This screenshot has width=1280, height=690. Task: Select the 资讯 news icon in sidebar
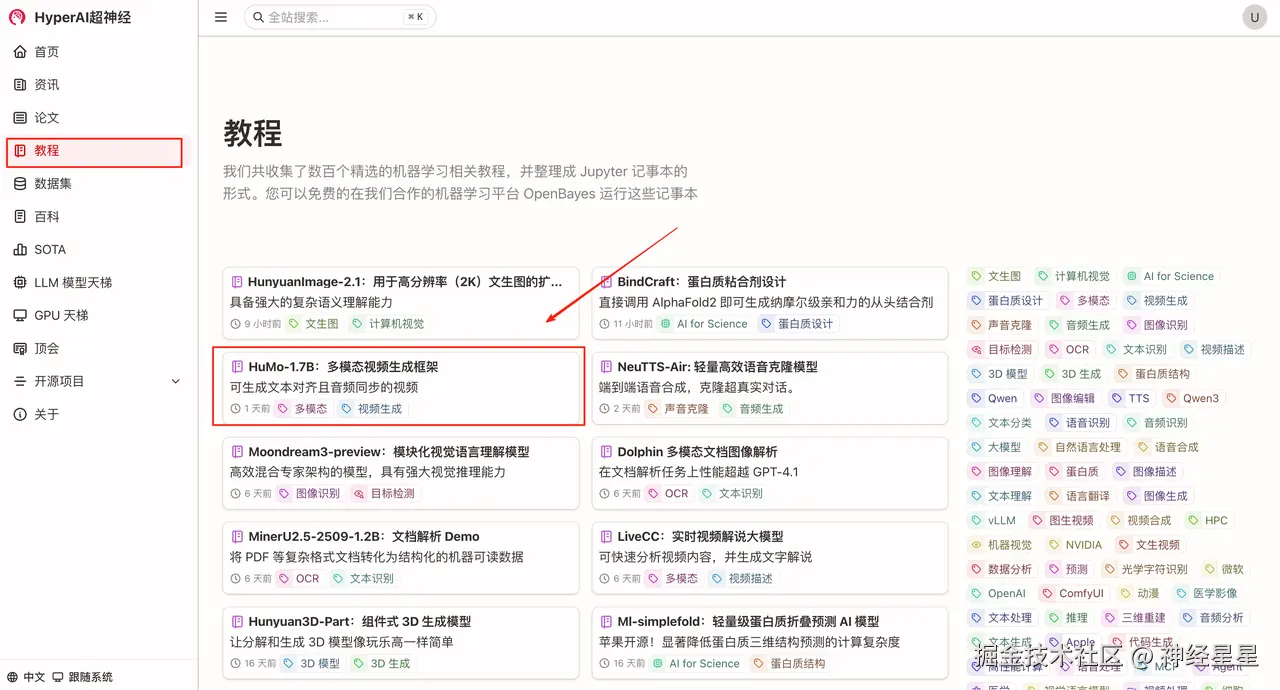click(x=20, y=85)
